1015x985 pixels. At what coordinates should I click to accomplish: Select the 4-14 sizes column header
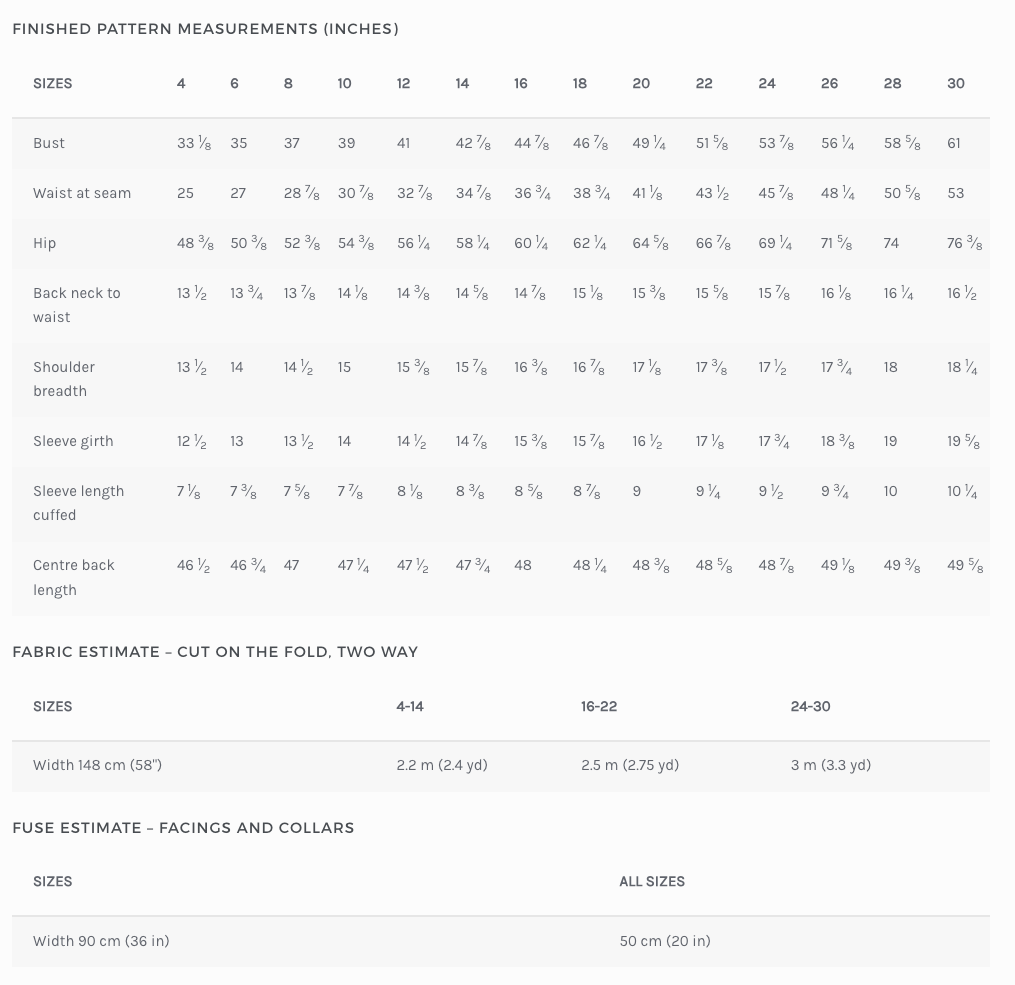[410, 706]
